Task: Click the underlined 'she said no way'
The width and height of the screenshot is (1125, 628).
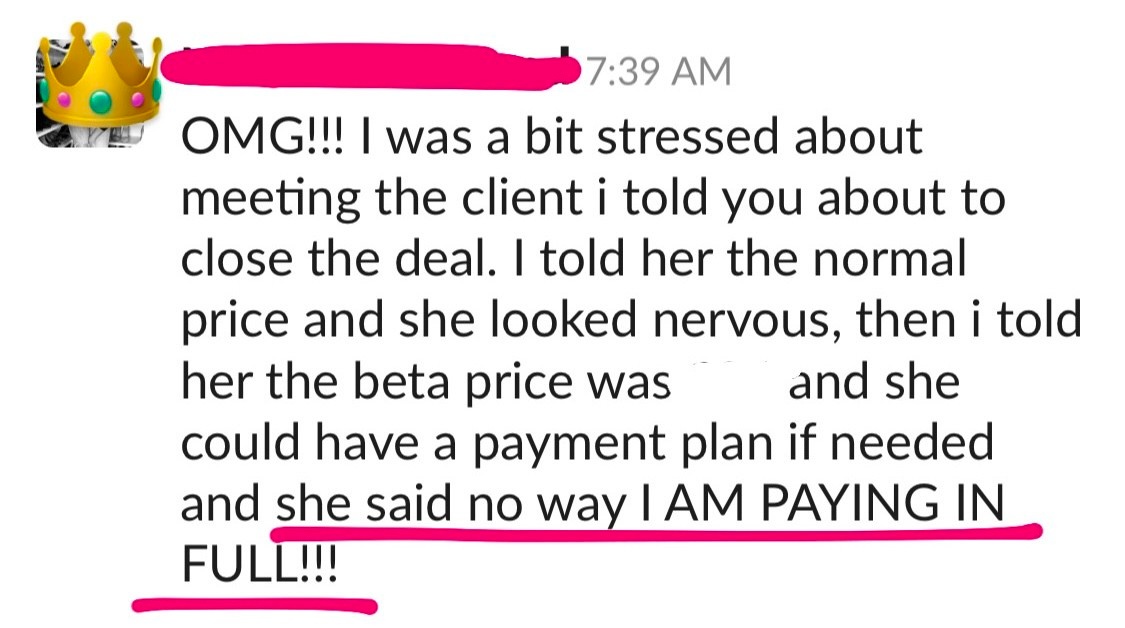Action: click(x=451, y=505)
